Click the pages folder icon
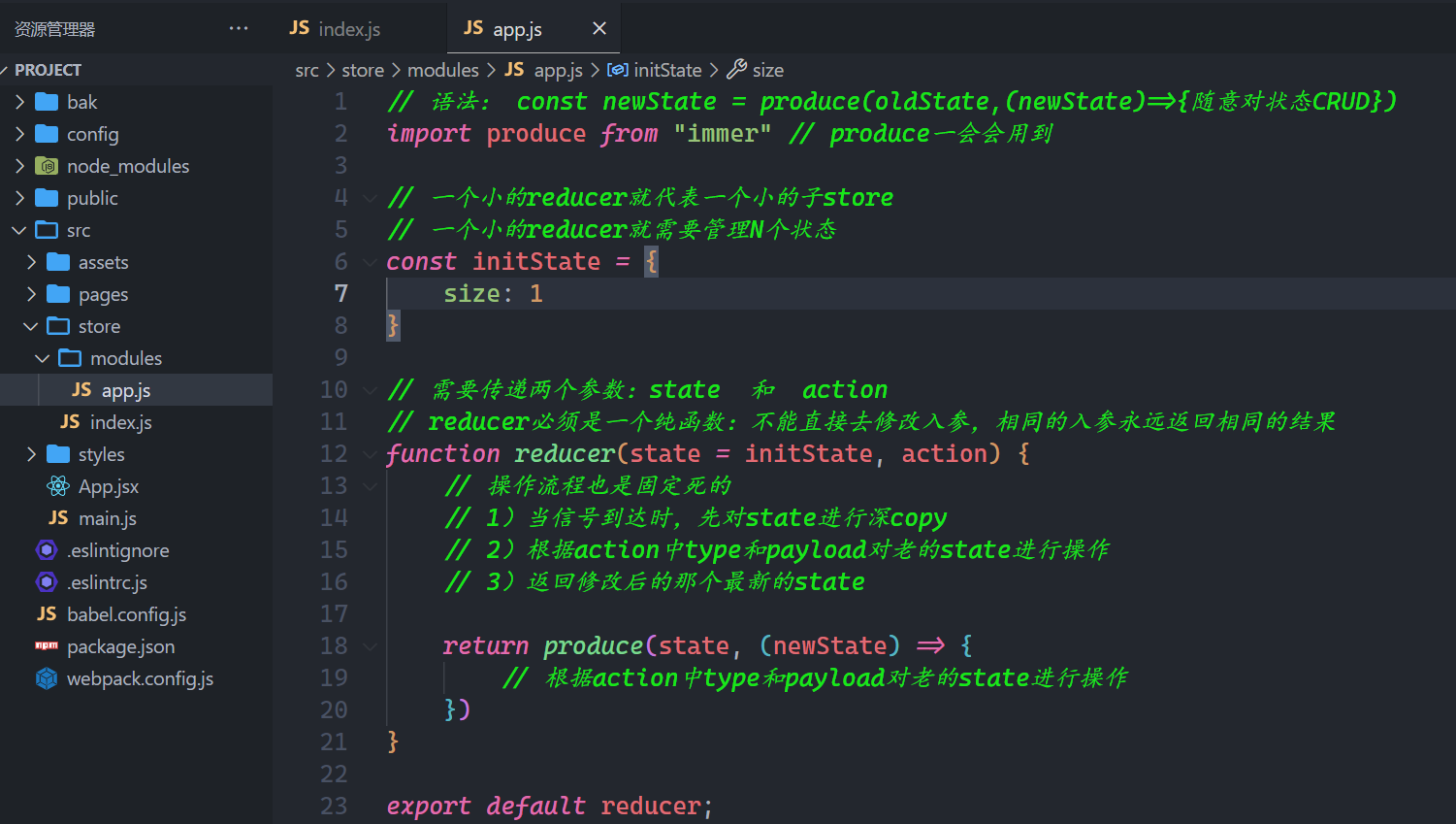This screenshot has height=824, width=1456. (x=58, y=294)
